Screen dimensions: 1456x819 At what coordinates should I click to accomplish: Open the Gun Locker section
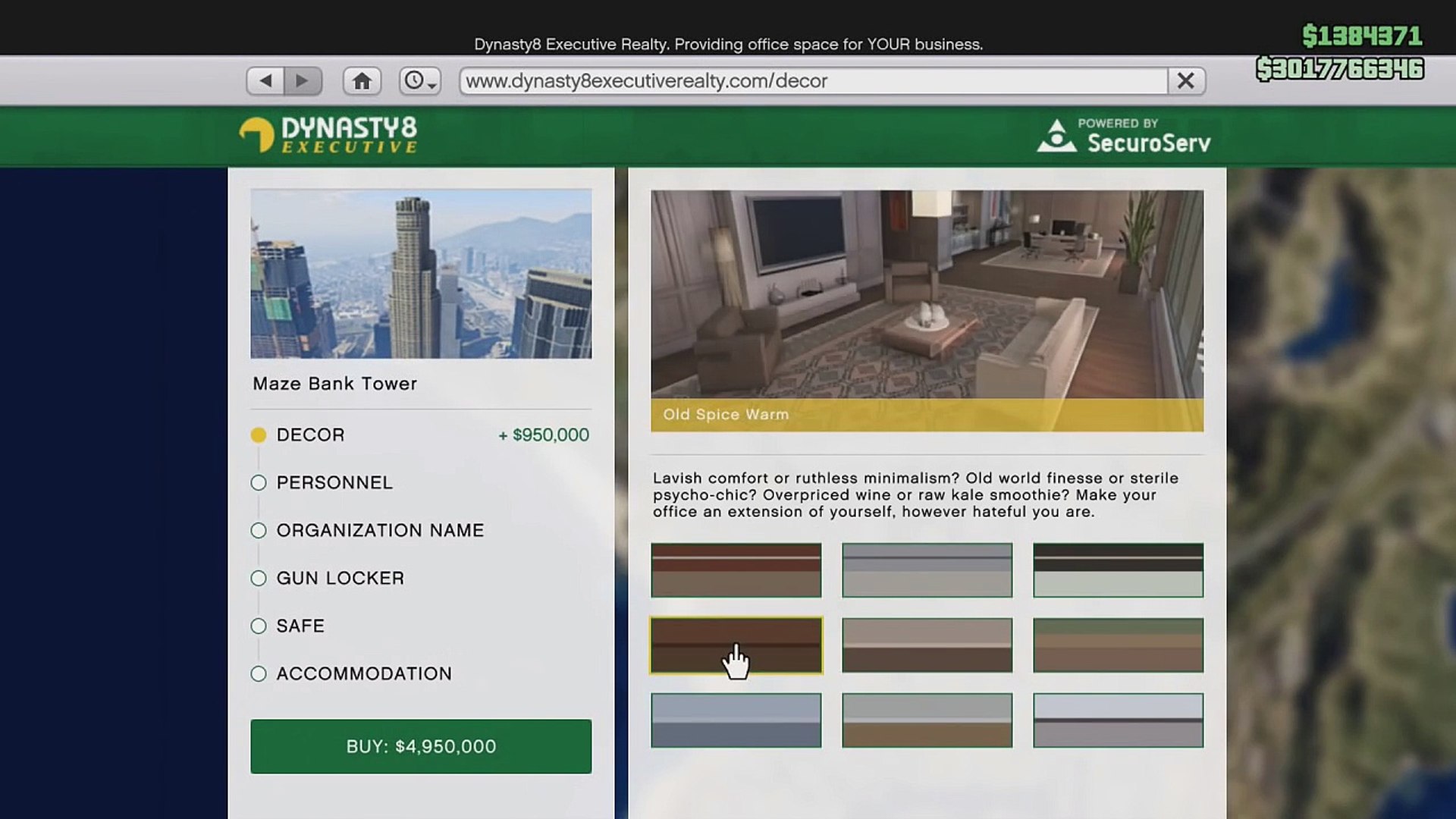[x=259, y=578]
